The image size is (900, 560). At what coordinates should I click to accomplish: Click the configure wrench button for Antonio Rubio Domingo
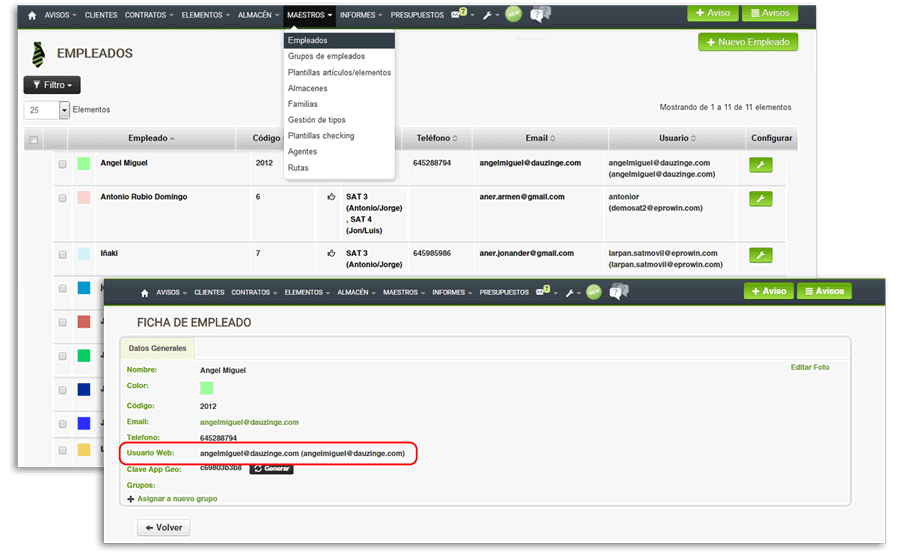[x=761, y=199]
